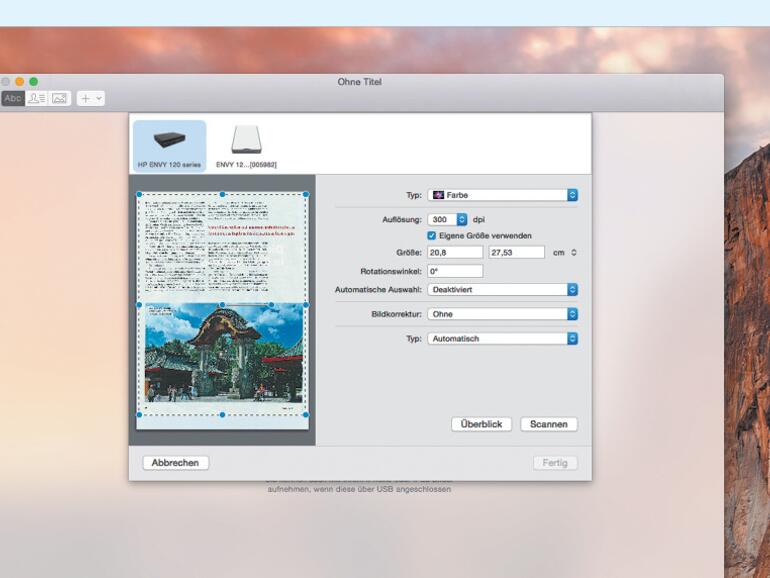Click the Abbrechen button
Viewport: 770px width, 578px height.
[175, 463]
